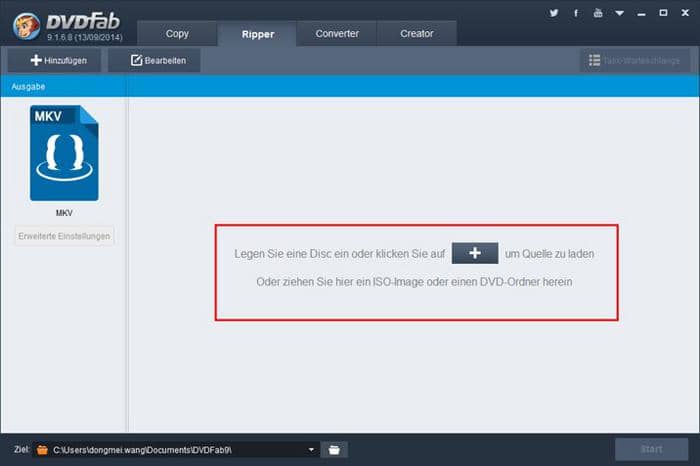The height and width of the screenshot is (466, 700).
Task: Click the Hinzufügen button
Action: click(x=54, y=60)
